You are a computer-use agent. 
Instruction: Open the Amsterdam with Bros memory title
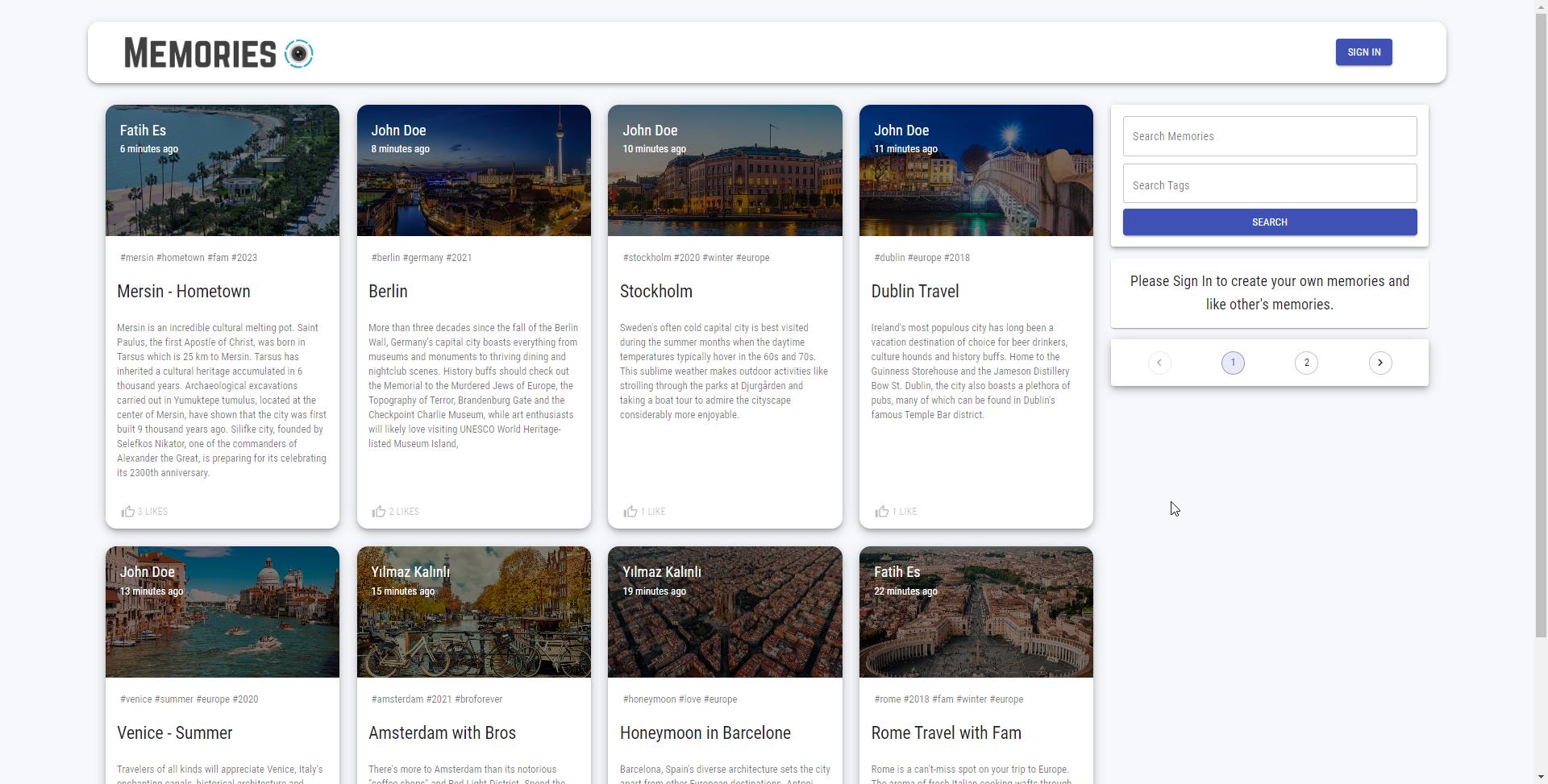pyautogui.click(x=442, y=733)
